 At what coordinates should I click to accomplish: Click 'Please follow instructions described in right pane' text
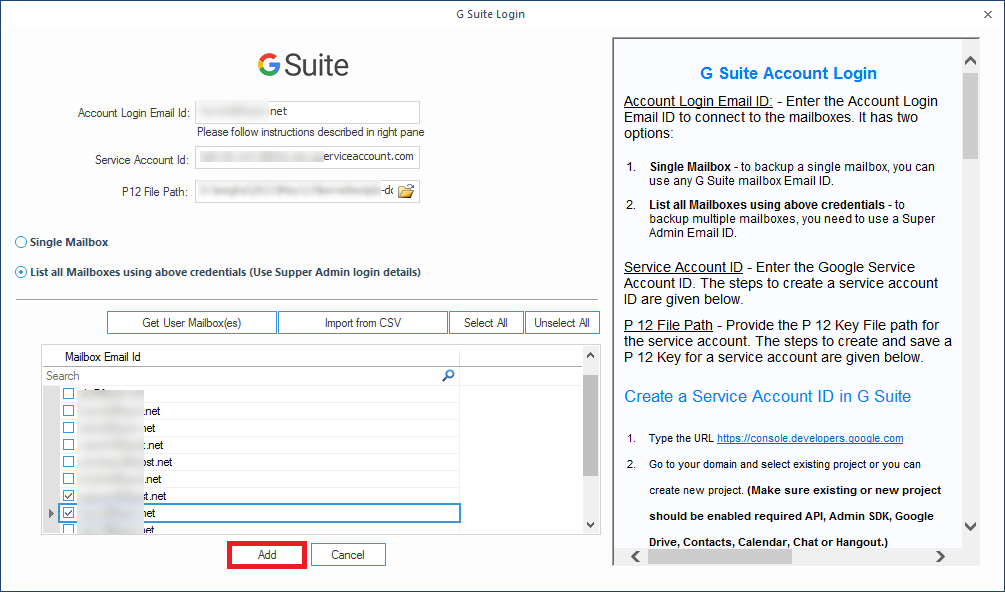coord(310,132)
